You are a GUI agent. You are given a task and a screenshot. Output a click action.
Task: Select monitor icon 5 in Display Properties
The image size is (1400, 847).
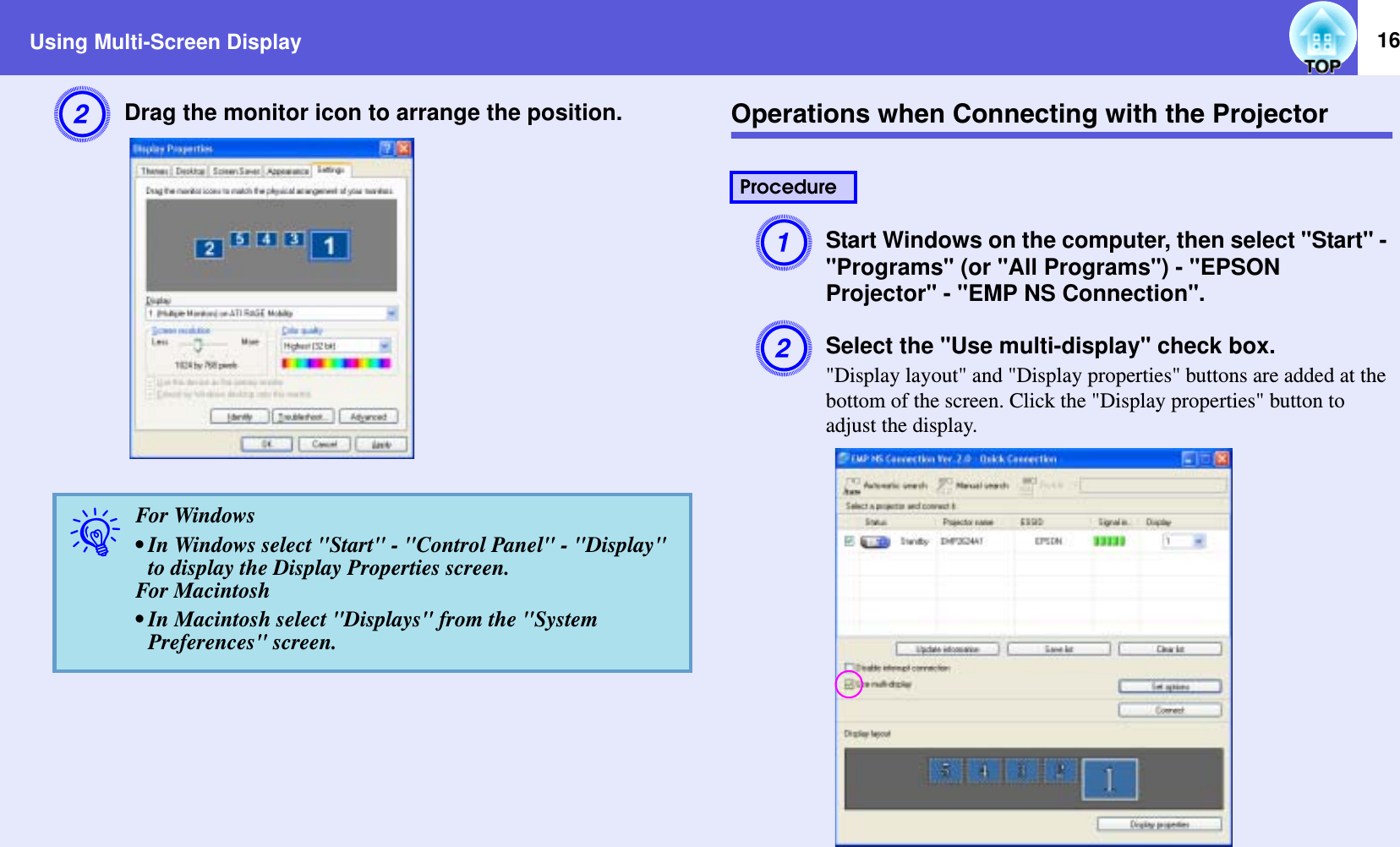tap(240, 239)
